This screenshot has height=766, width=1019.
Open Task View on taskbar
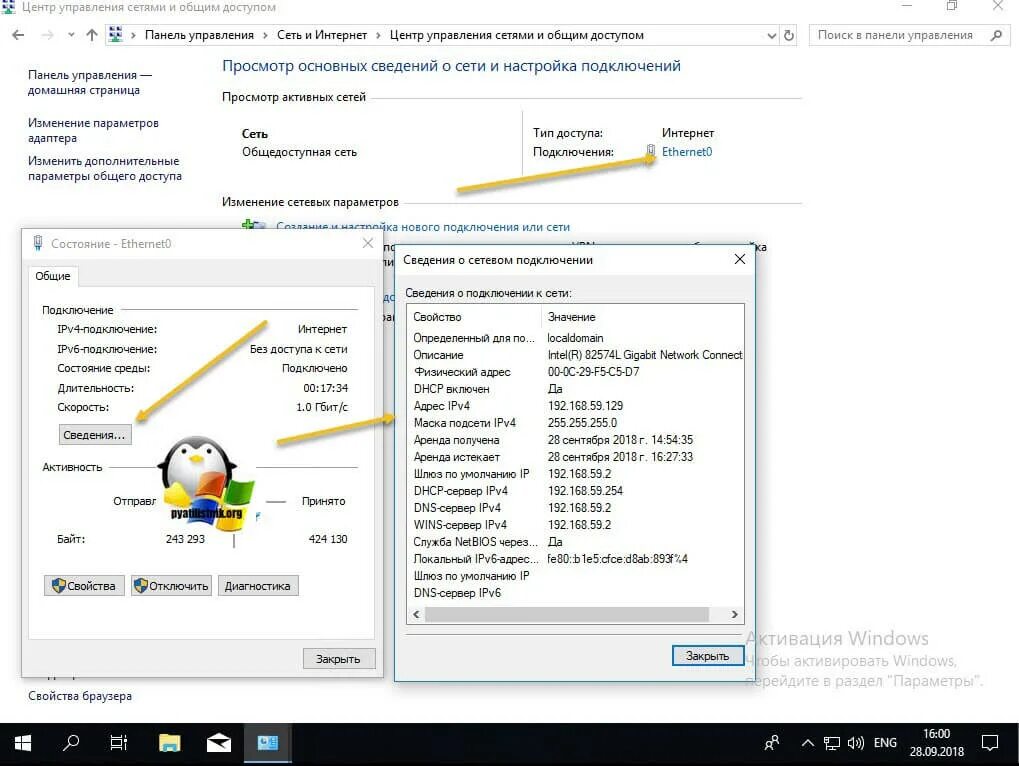[118, 743]
